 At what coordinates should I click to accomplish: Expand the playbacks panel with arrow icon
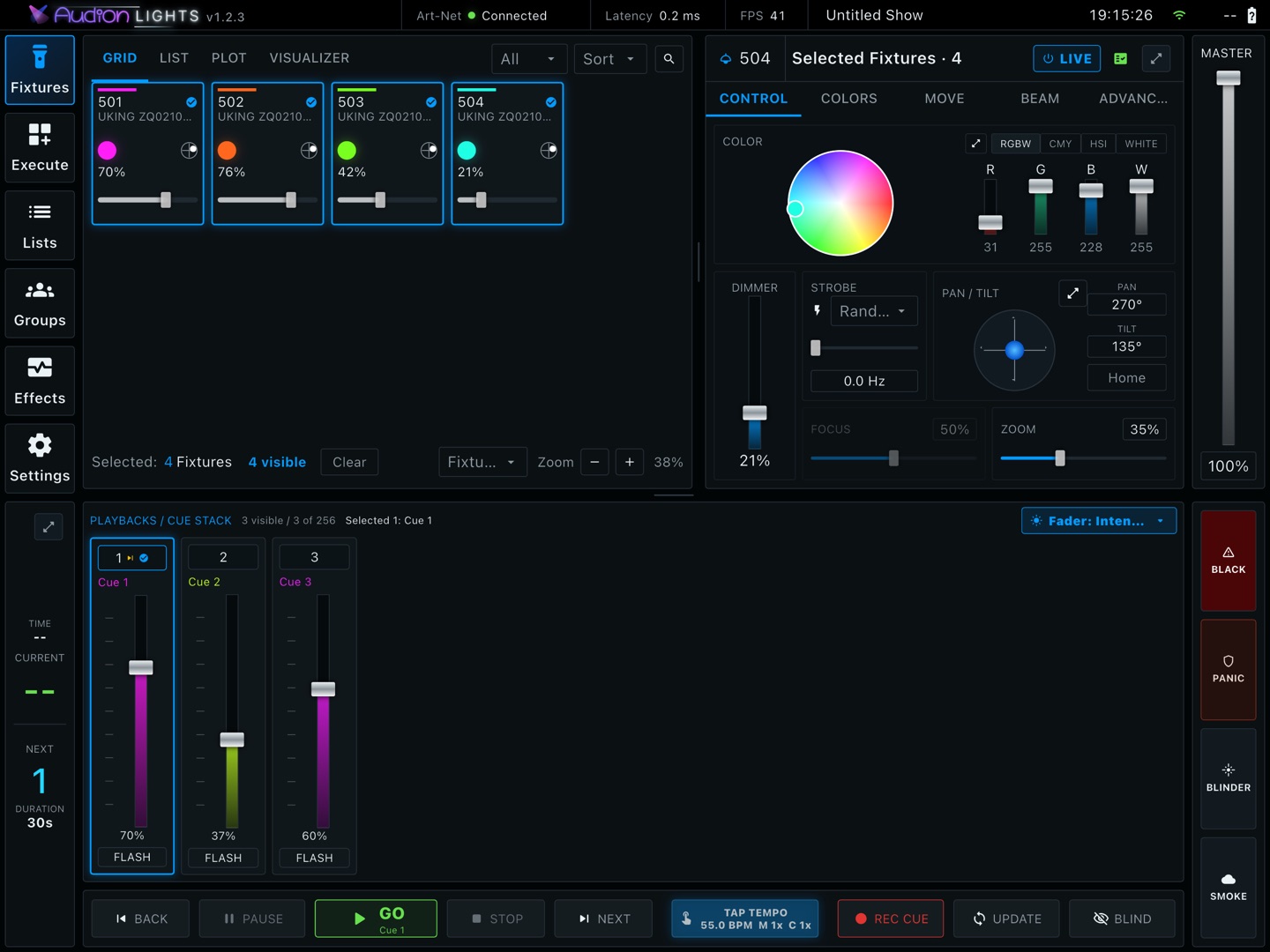tap(49, 527)
